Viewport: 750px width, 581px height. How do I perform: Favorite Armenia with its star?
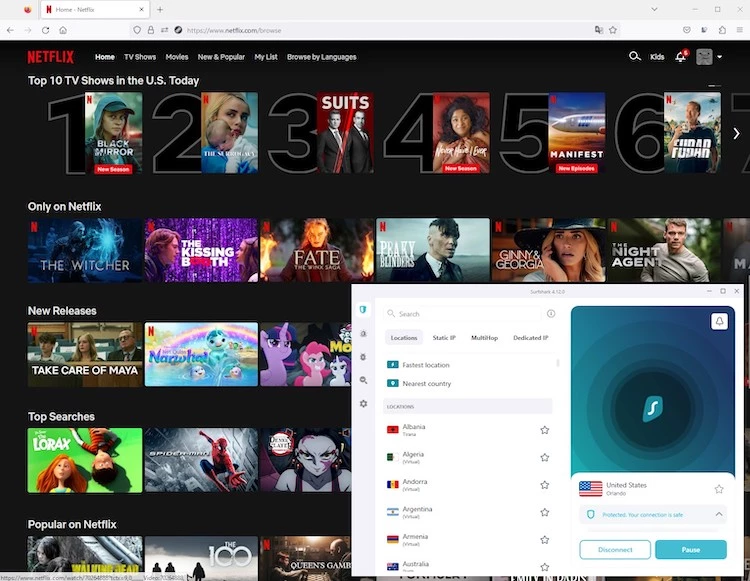544,540
